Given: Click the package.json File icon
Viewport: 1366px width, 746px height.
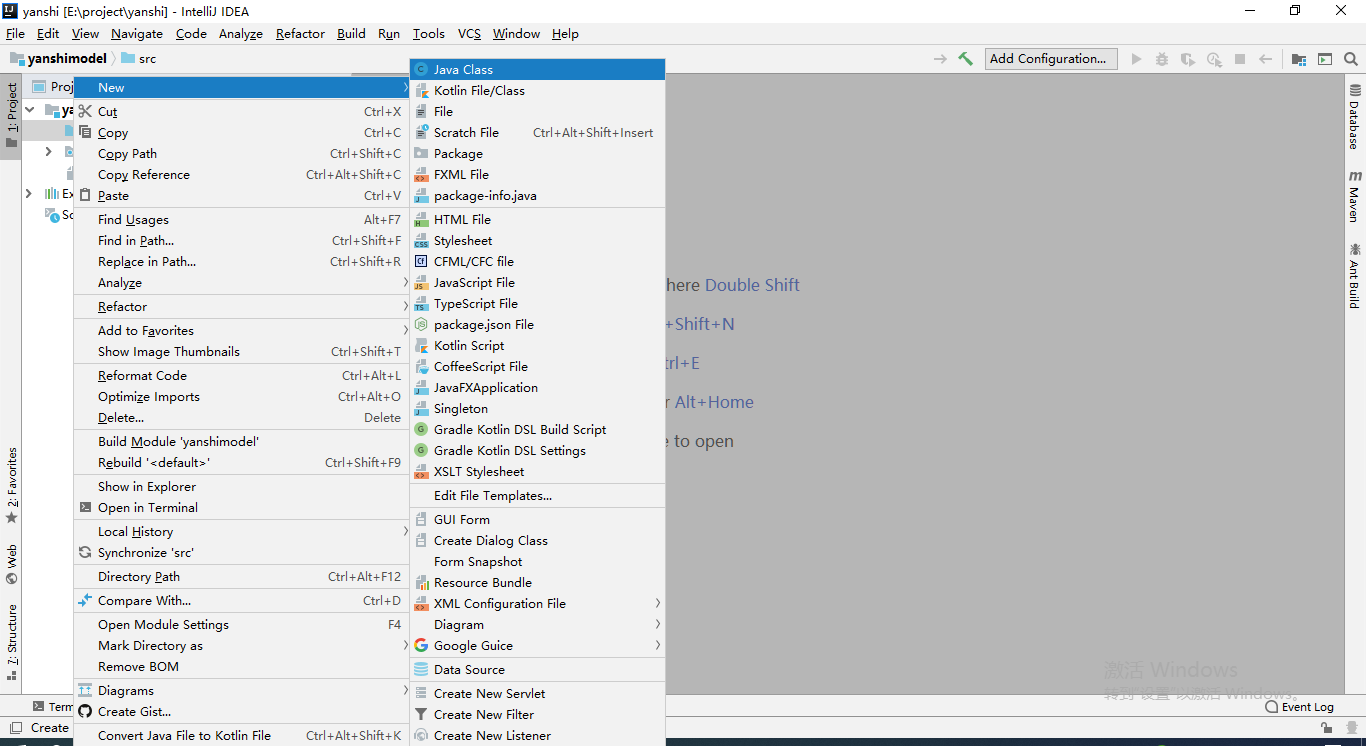Looking at the screenshot, I should click(421, 324).
